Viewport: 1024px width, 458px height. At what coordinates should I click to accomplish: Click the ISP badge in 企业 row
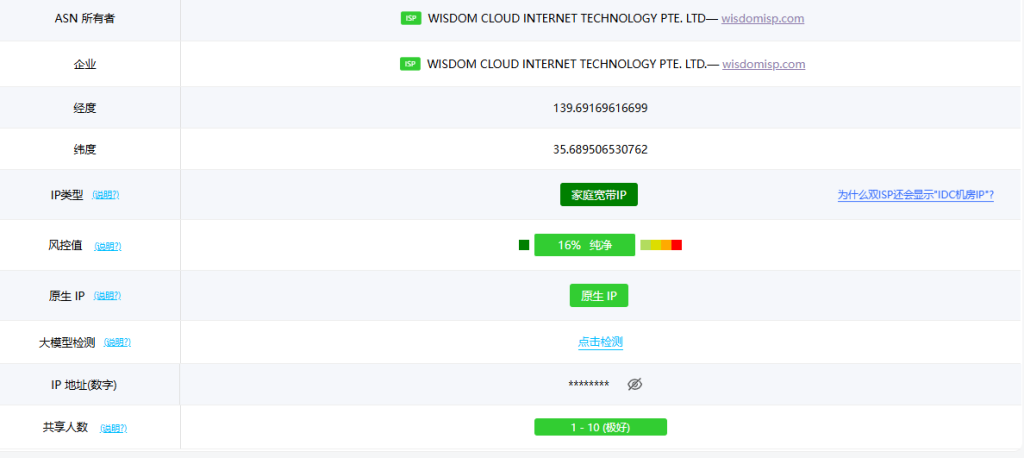[x=410, y=64]
